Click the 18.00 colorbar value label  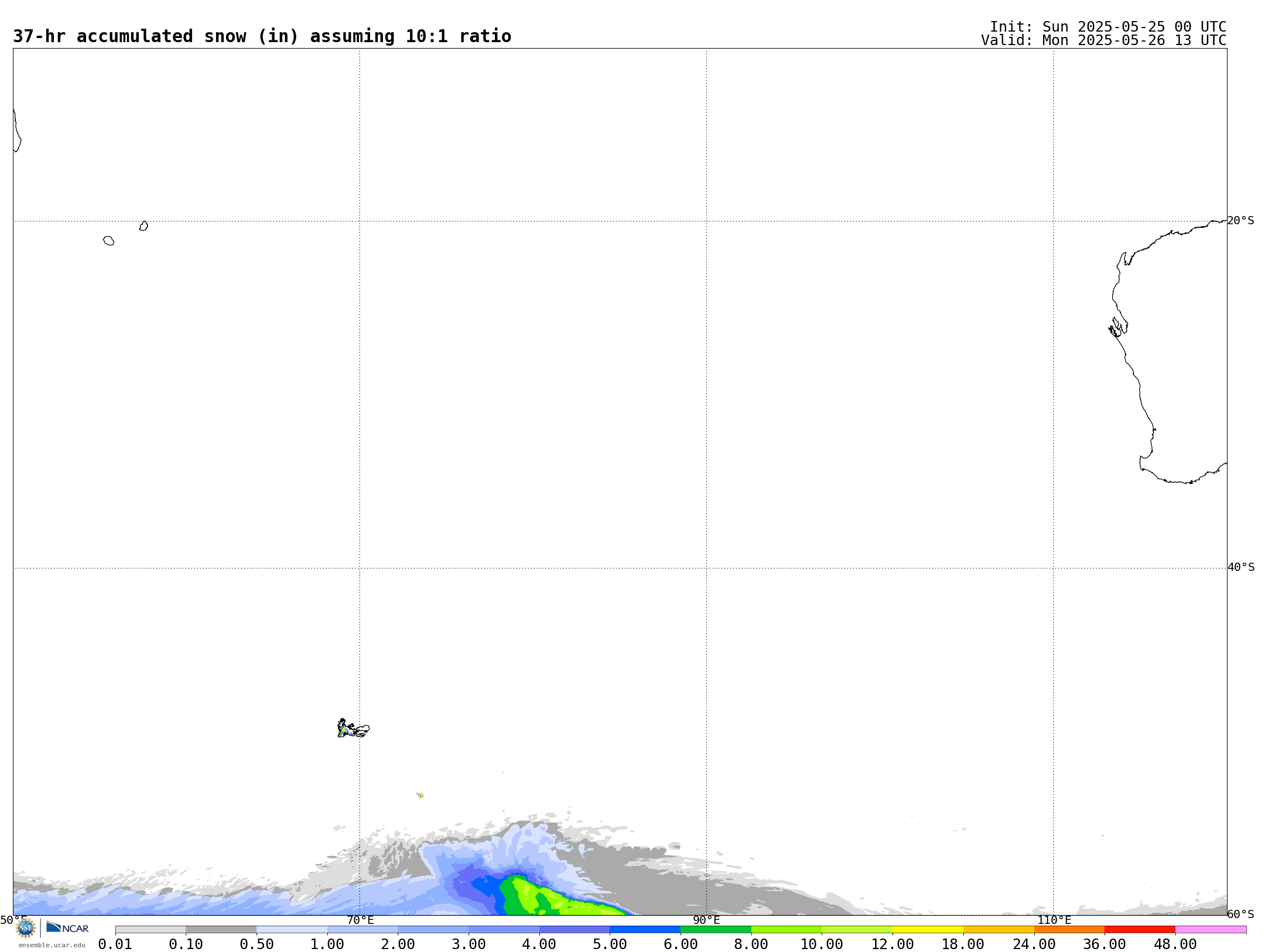point(963,944)
